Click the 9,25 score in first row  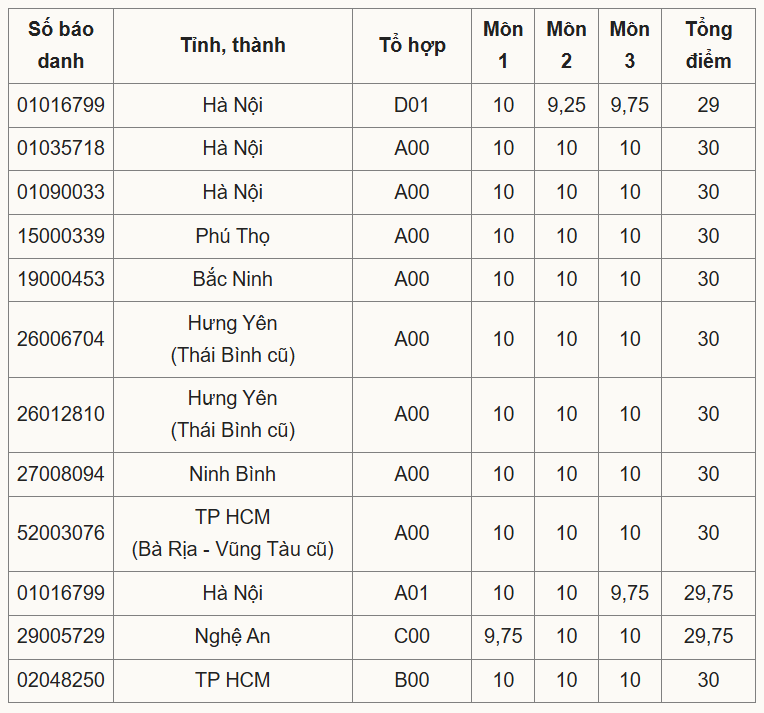[x=566, y=105]
